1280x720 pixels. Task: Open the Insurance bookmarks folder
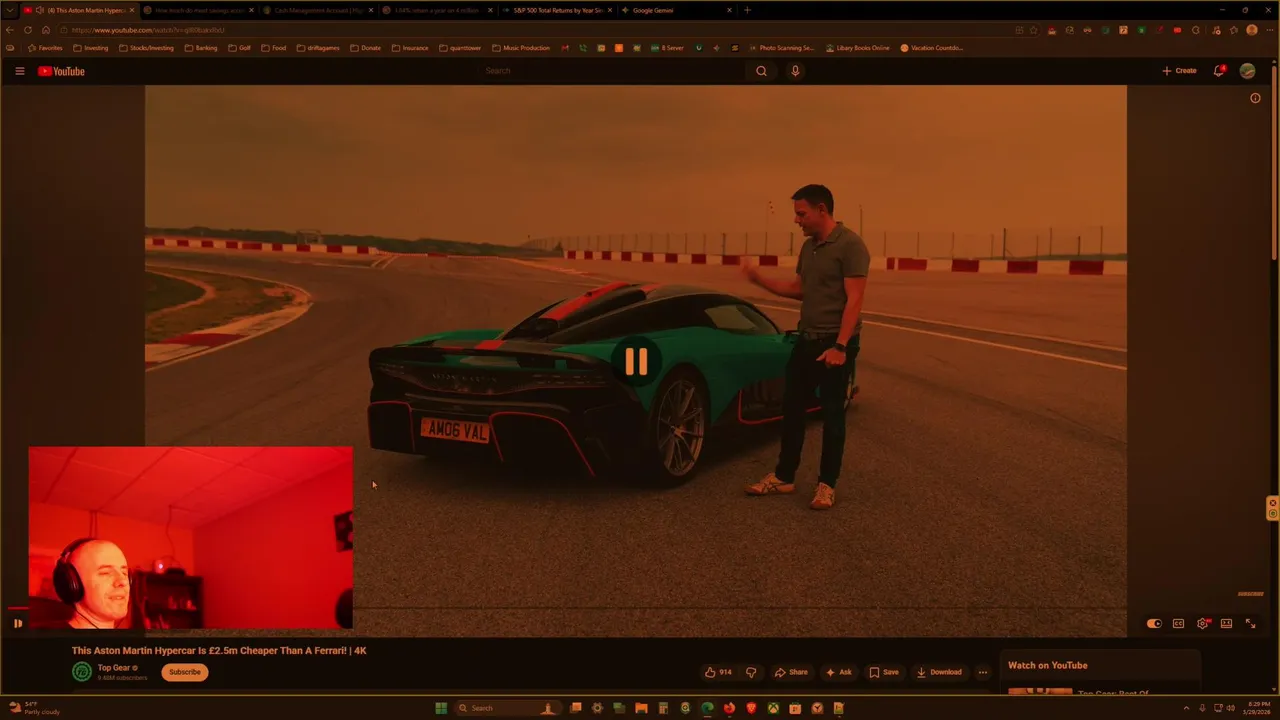[410, 48]
